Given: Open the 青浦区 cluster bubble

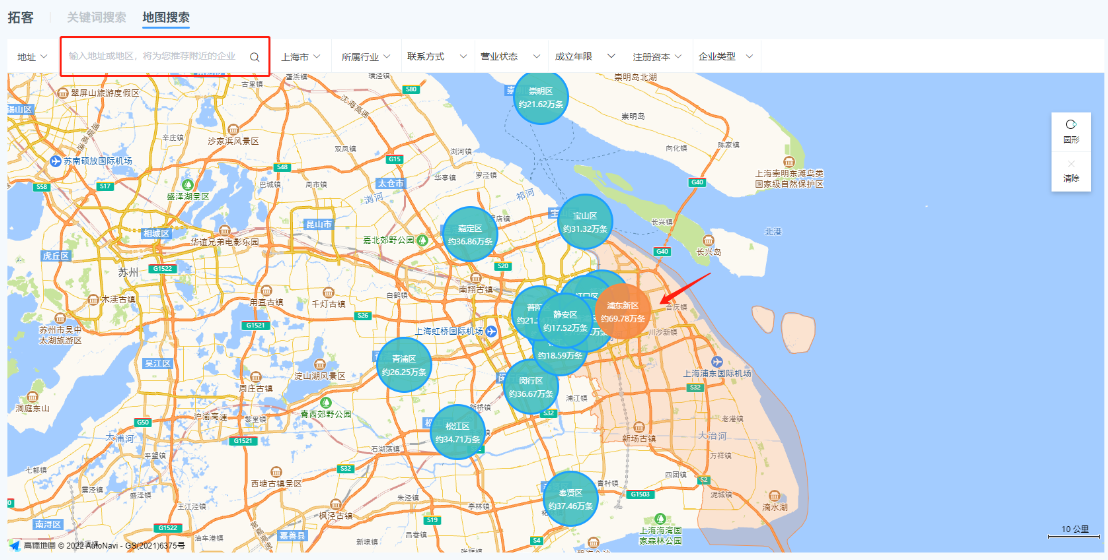Looking at the screenshot, I should pos(404,365).
